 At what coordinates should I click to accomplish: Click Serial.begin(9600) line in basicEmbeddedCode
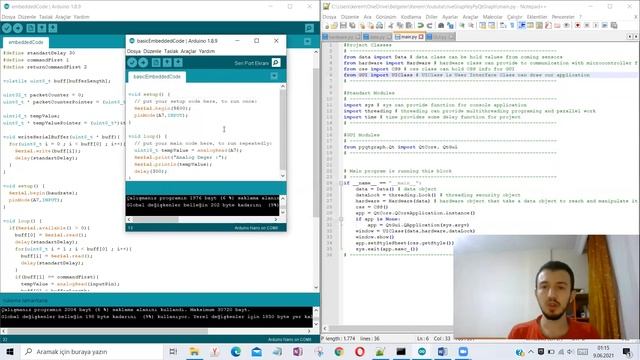pyautogui.click(x=162, y=108)
